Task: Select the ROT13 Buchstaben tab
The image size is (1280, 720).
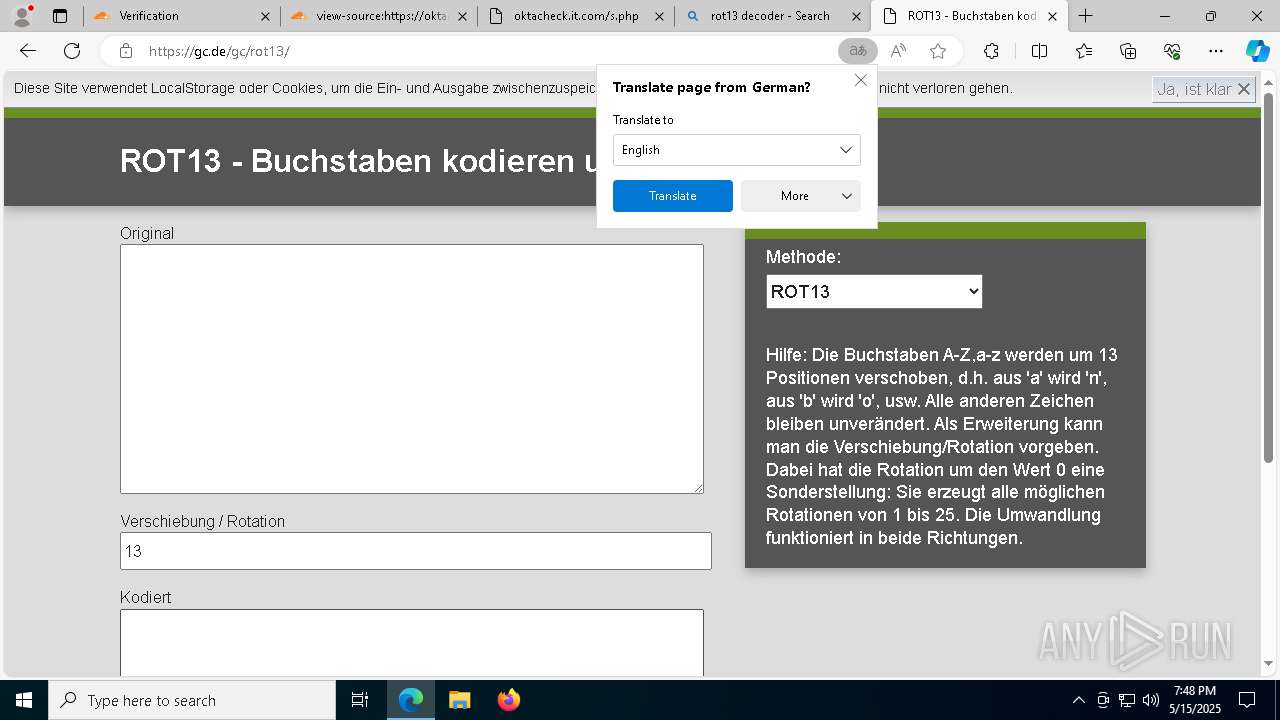Action: 971,16
